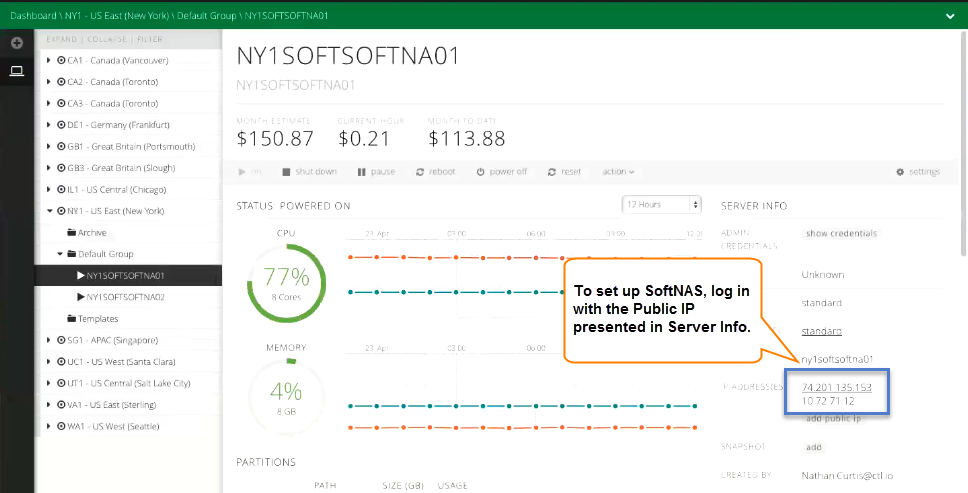968x493 pixels.
Task: Click the NY1SOFTSOFTNA01 page title
Action: coord(348,56)
